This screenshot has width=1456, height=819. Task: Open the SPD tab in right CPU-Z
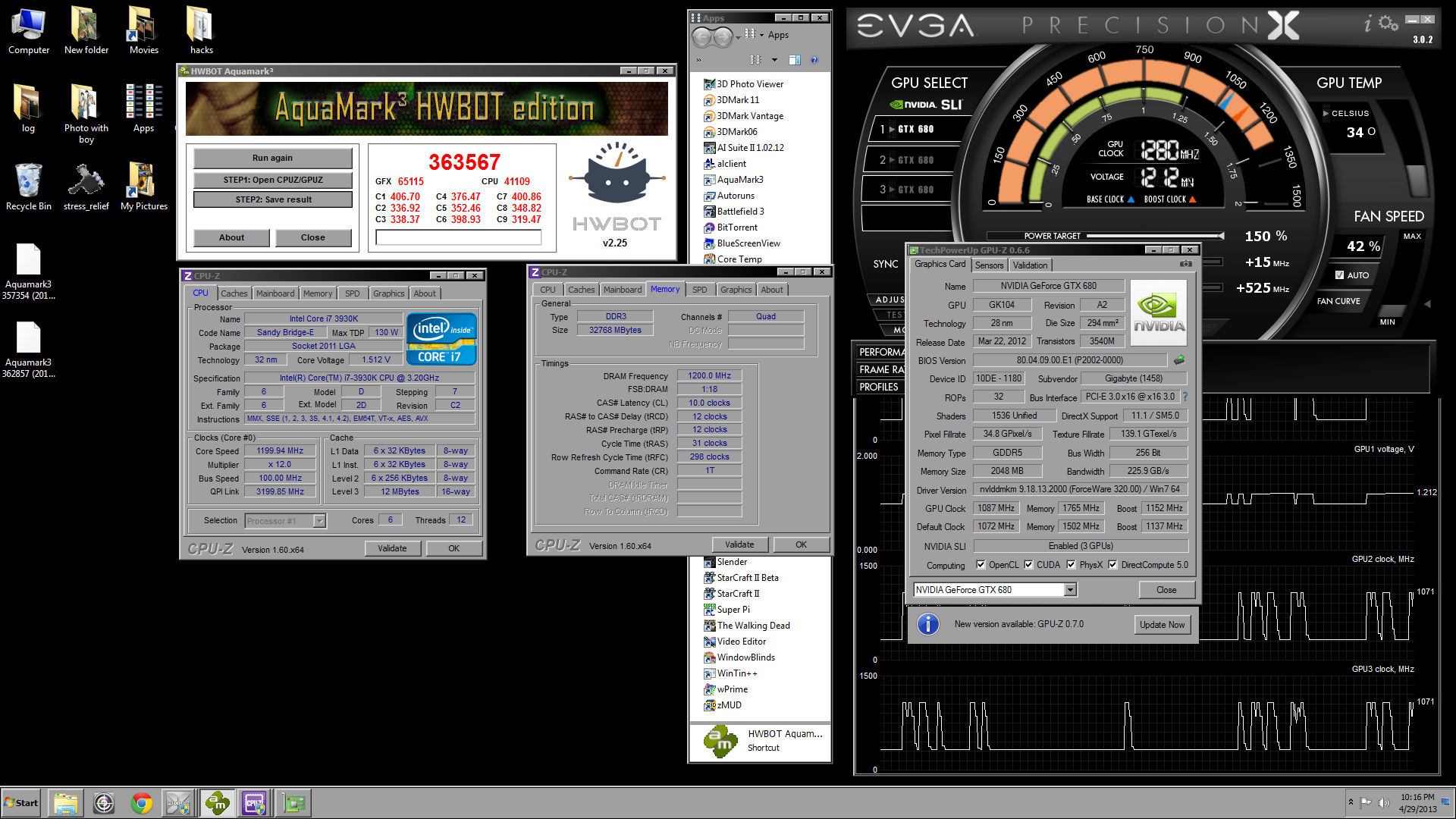point(699,290)
